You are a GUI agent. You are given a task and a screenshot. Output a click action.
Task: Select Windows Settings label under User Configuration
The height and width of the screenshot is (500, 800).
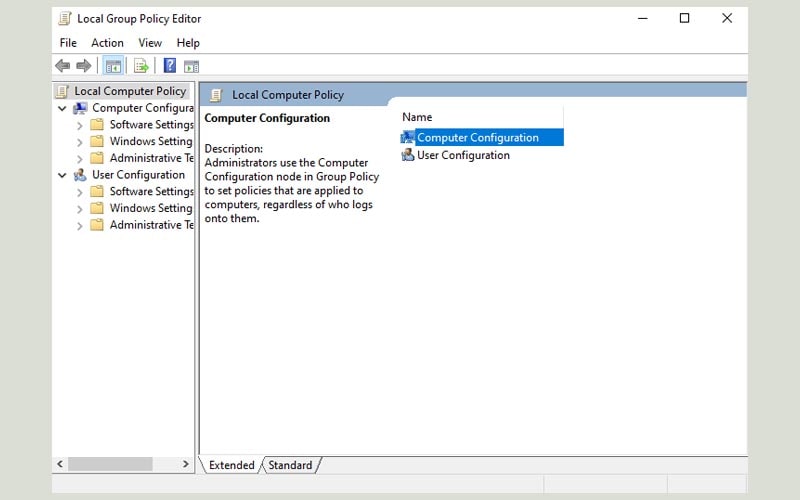click(151, 208)
